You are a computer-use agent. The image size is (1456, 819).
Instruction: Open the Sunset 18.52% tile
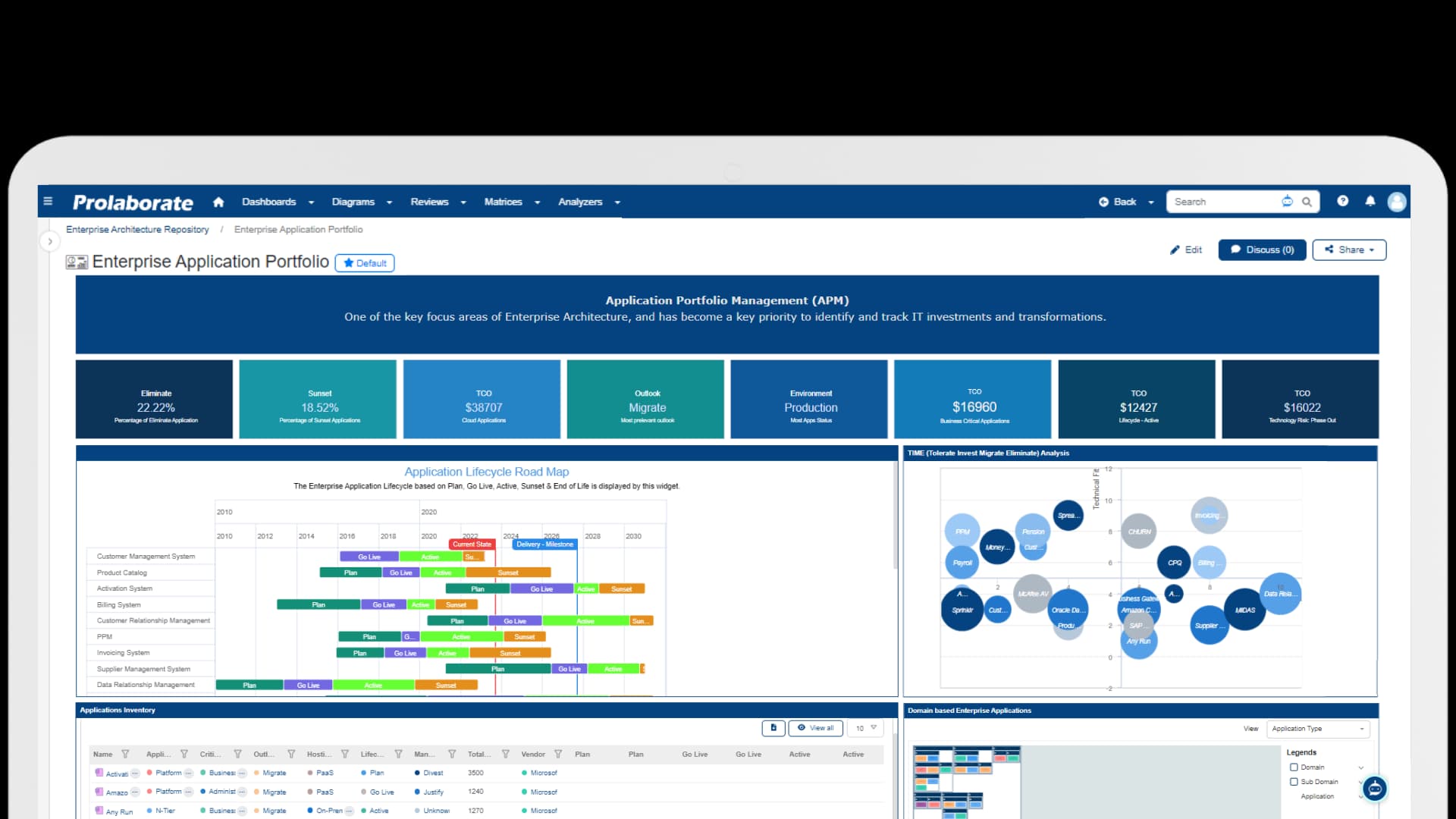point(318,399)
